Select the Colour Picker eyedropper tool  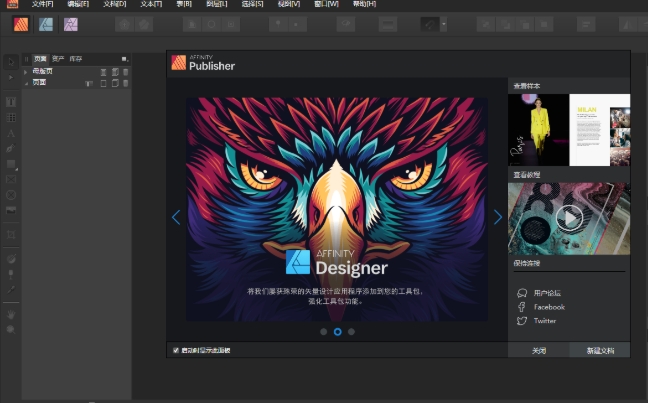click(11, 290)
